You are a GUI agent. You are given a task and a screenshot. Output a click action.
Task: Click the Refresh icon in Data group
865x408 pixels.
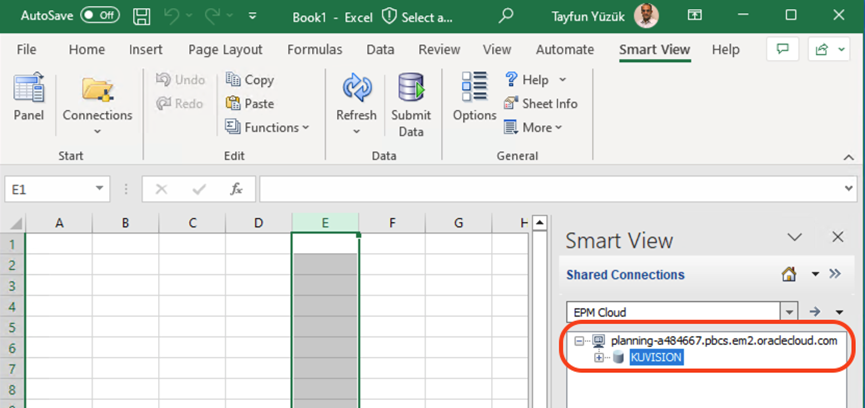[x=356, y=90]
